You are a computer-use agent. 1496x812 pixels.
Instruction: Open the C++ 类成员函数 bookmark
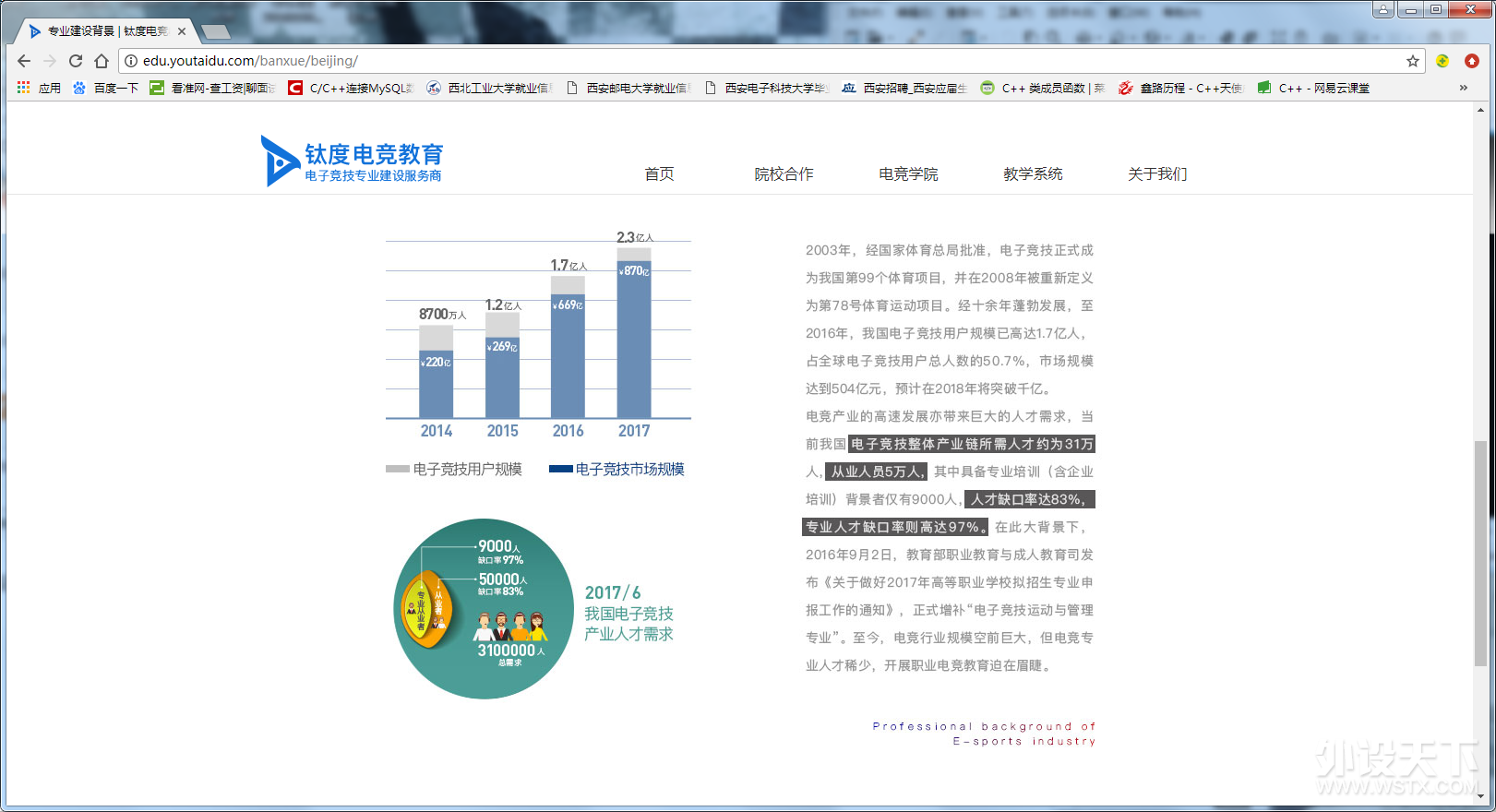(x=1043, y=88)
